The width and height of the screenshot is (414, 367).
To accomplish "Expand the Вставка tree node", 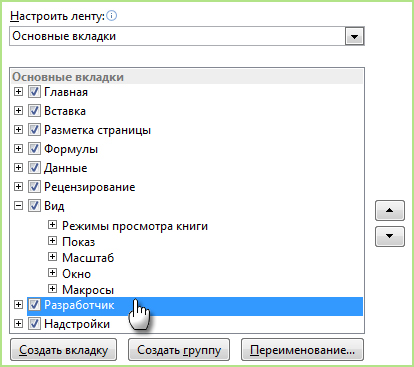I will 18,111.
